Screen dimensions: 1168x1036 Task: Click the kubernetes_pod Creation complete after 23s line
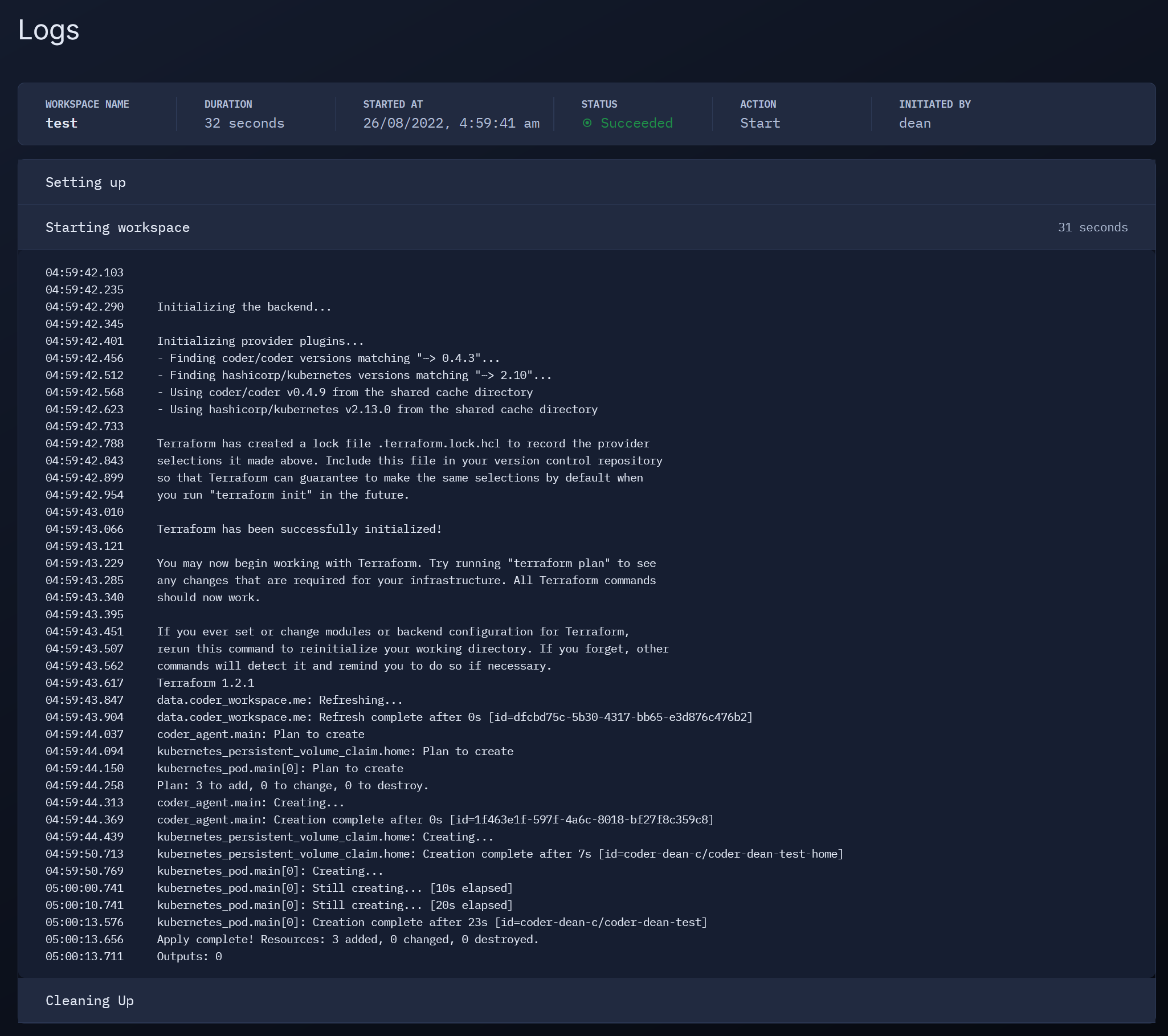coord(432,922)
